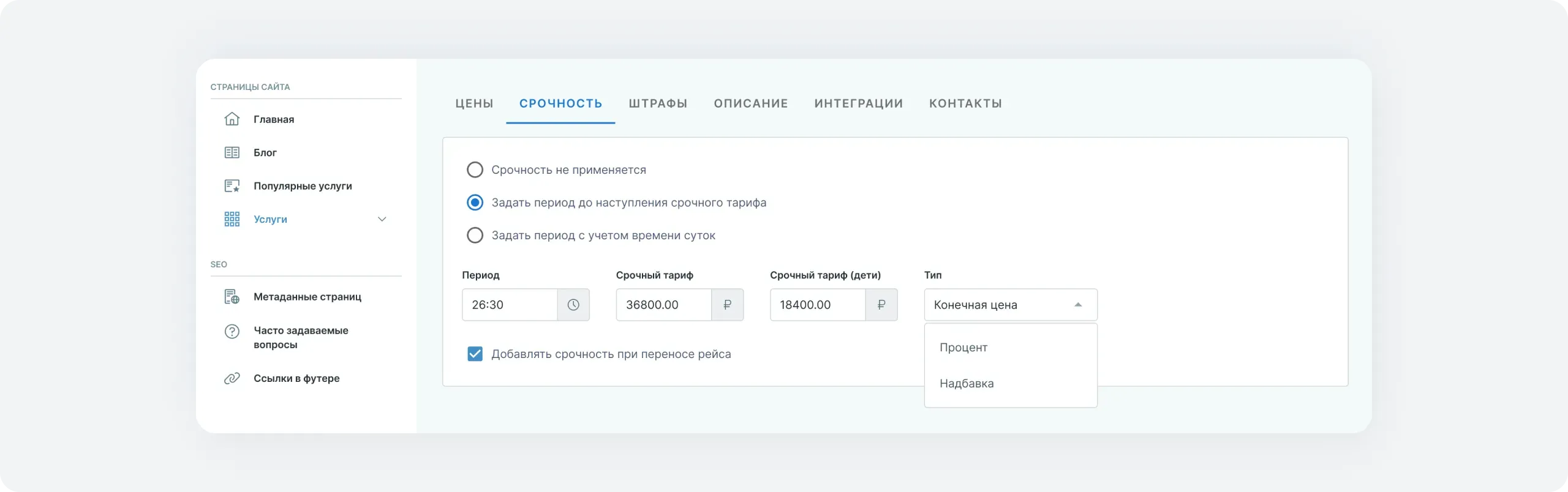Click the question mark FAQ icon
Viewport: 1568px width, 492px height.
232,331
